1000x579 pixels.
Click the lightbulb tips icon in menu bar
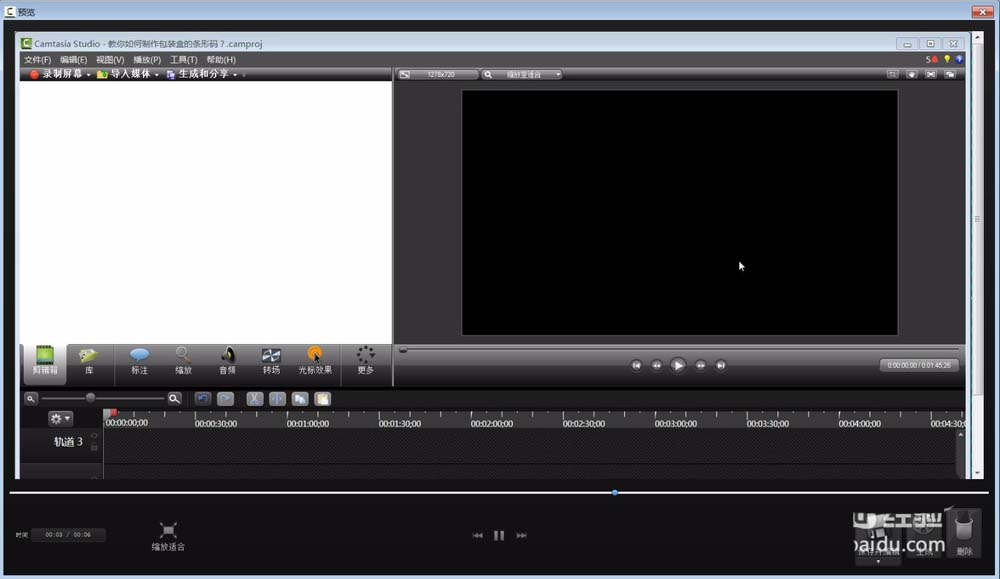(947, 59)
